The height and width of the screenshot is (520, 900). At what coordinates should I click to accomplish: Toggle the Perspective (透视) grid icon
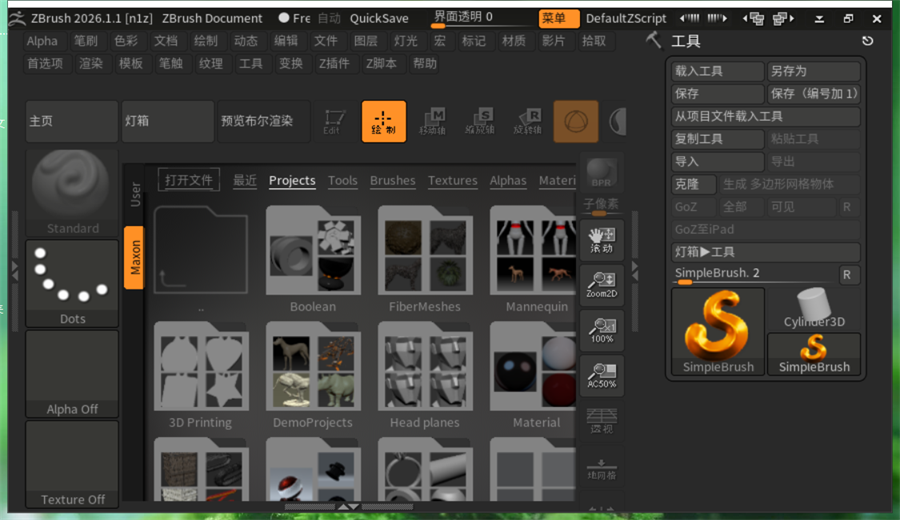point(602,421)
